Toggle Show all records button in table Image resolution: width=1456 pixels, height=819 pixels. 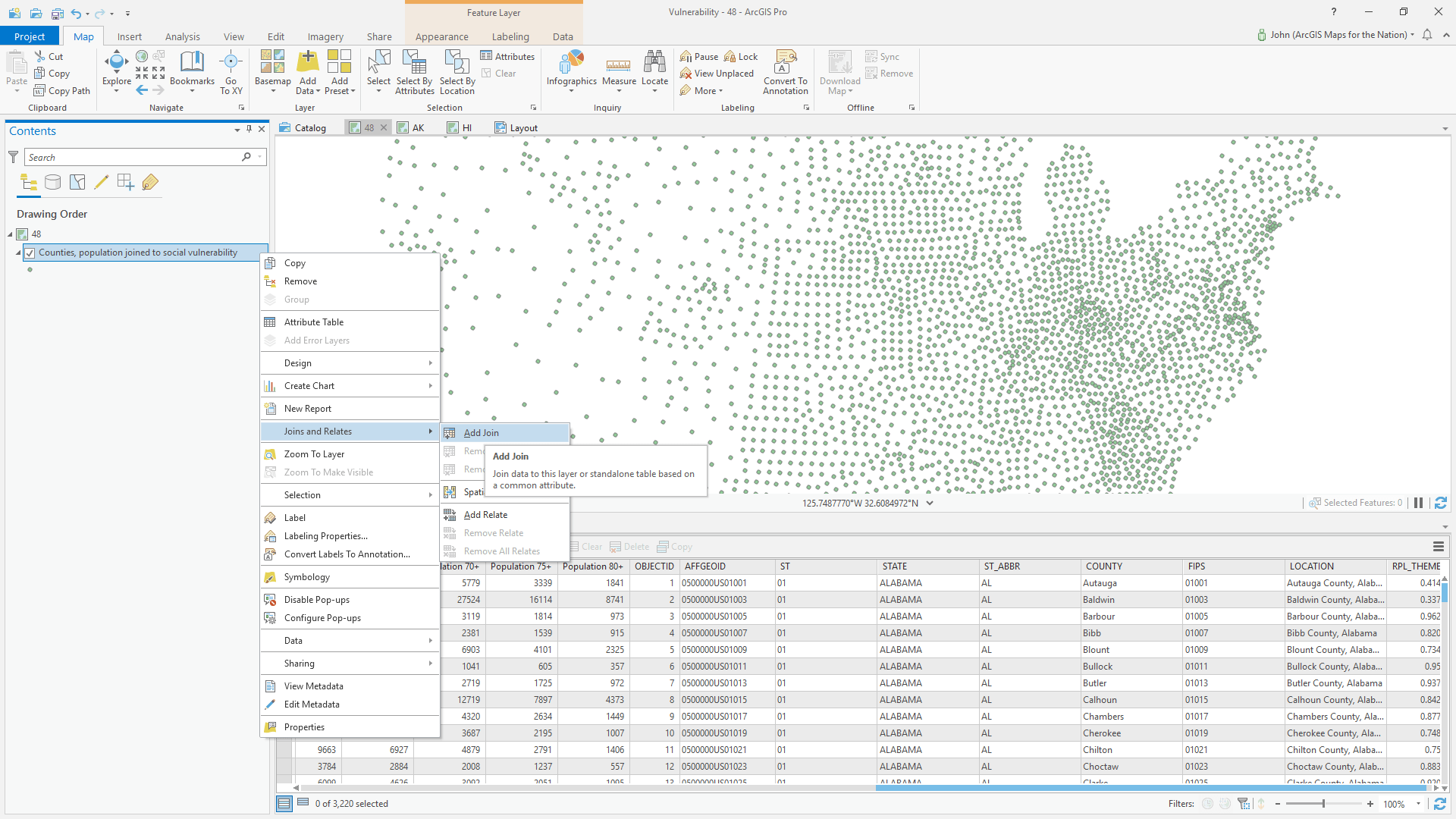coord(284,803)
